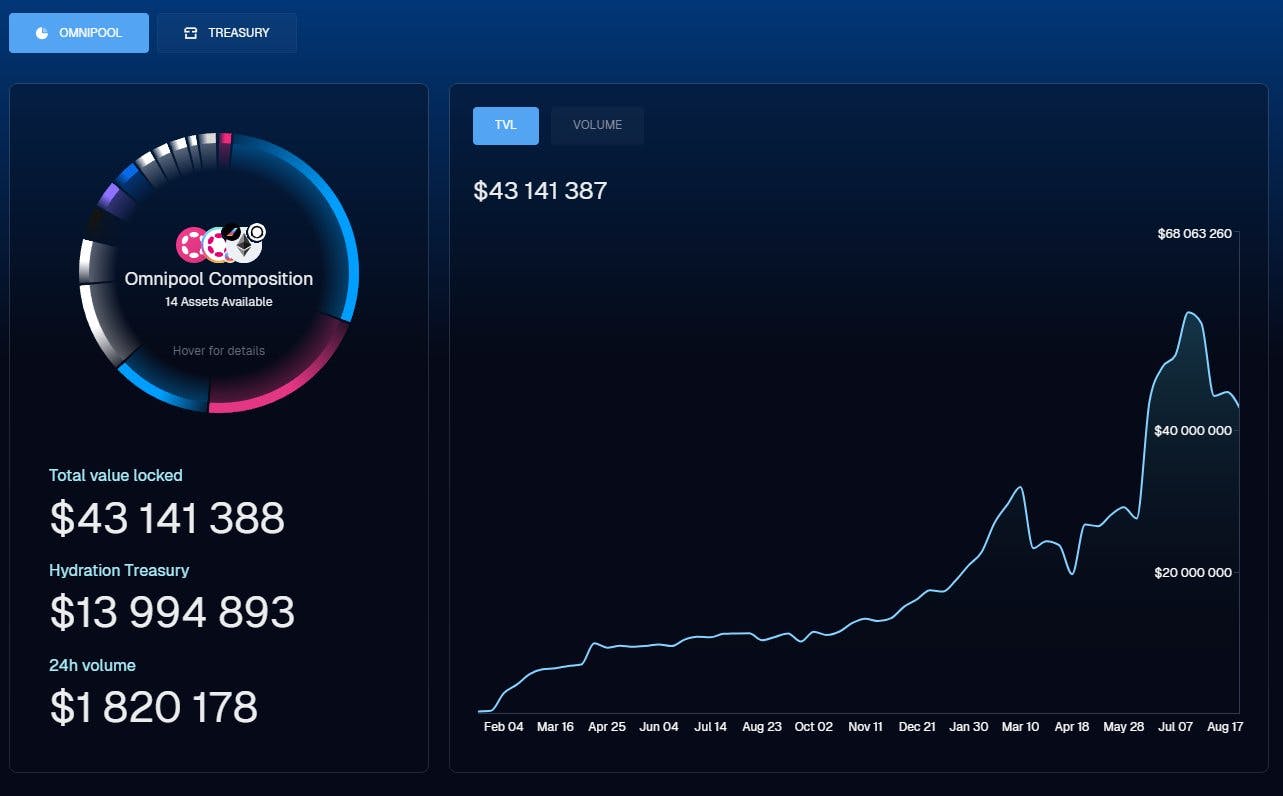Click the $1 820 178 volume value
Image resolution: width=1283 pixels, height=796 pixels.
tap(154, 707)
